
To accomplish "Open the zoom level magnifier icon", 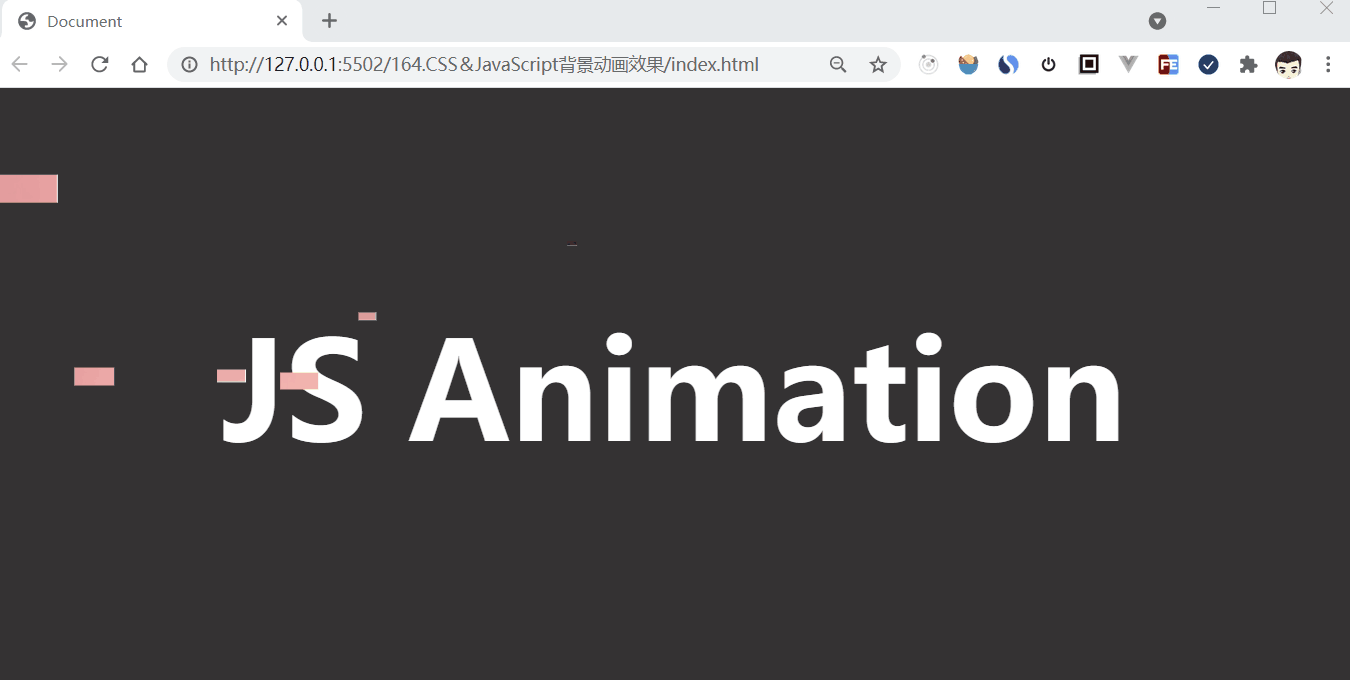I will [838, 65].
